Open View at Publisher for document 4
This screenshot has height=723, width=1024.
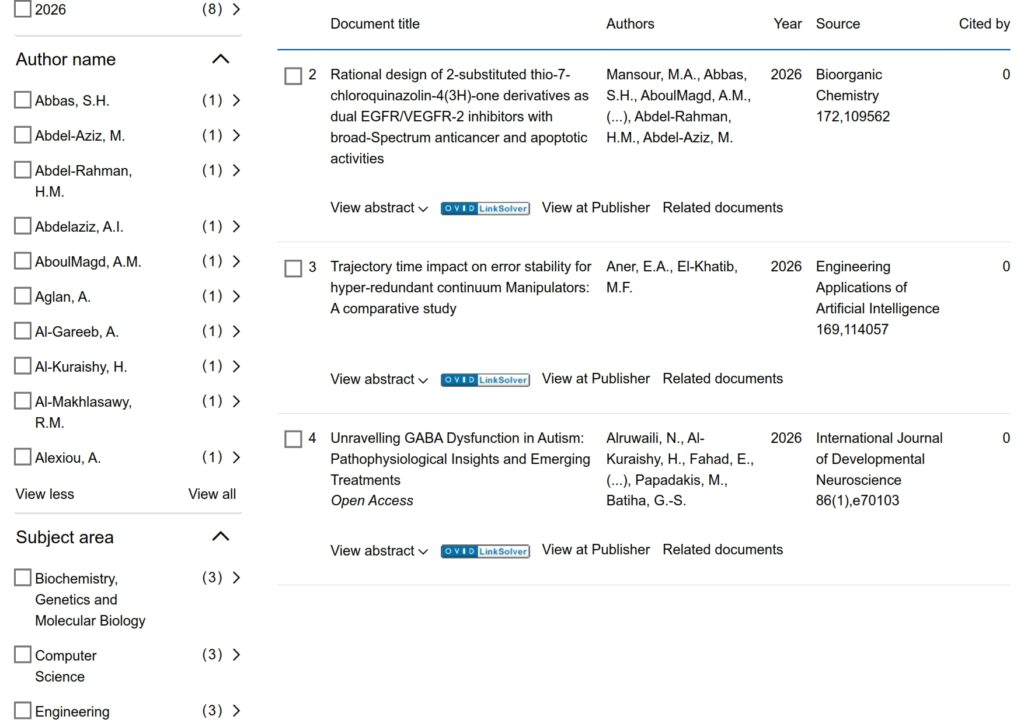point(595,550)
